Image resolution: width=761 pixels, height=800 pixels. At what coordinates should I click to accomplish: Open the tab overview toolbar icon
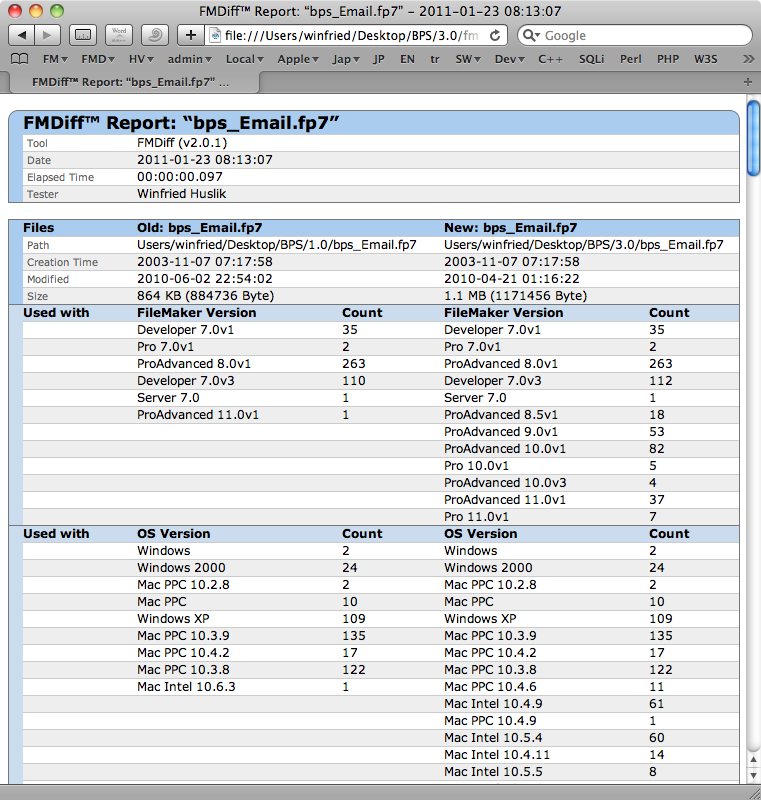coord(83,35)
